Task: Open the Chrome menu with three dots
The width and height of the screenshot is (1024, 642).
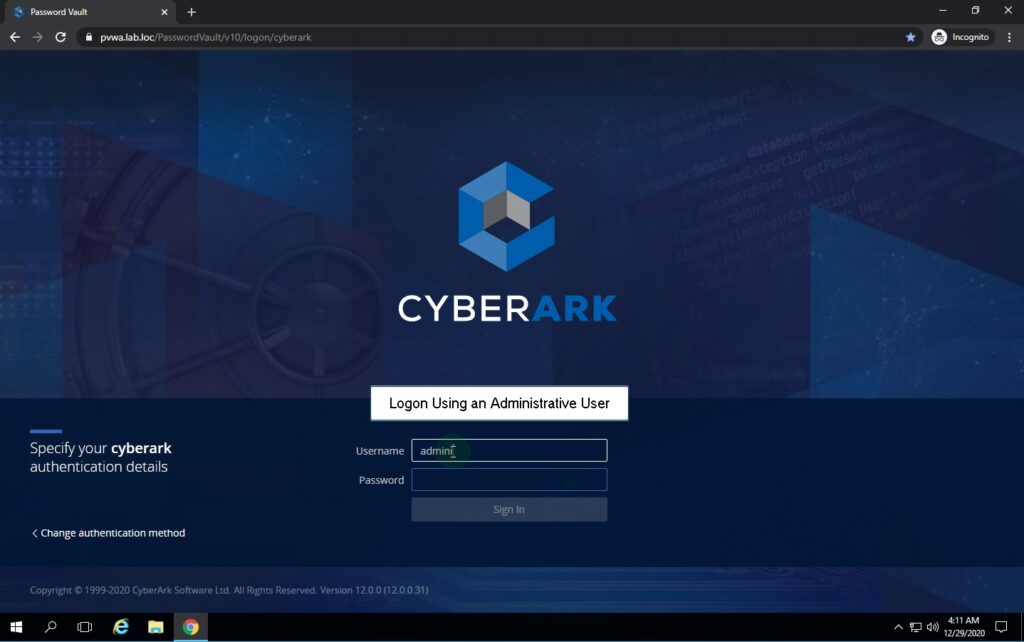Action: (x=1011, y=36)
